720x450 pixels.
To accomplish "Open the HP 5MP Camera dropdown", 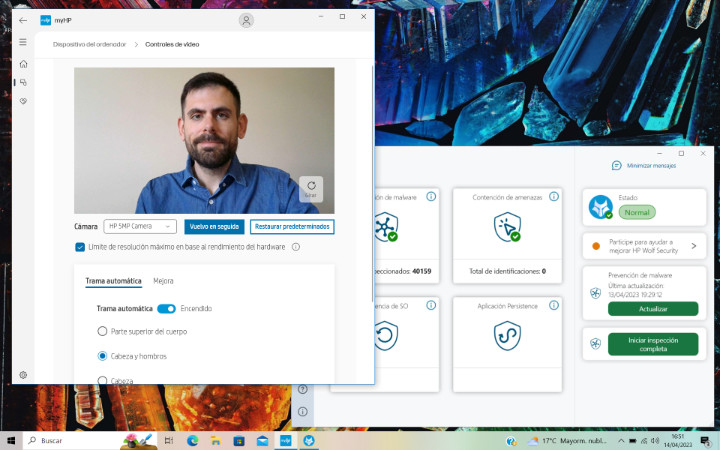I will pos(140,226).
